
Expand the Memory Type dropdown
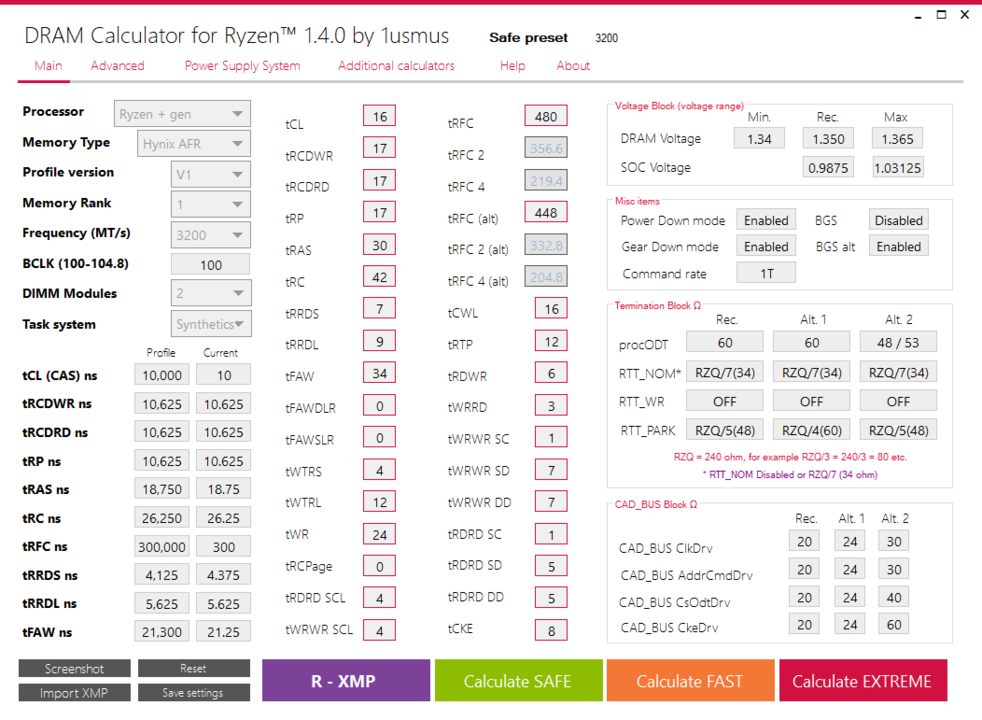tap(194, 144)
